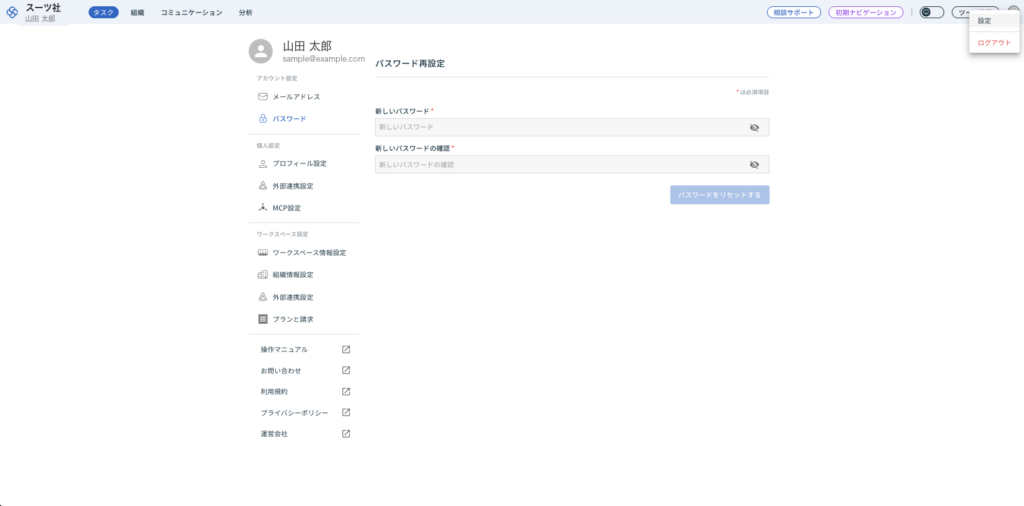The width and height of the screenshot is (1024, 506).
Task: Focus the 新しいパスワード input field
Action: tap(571, 127)
